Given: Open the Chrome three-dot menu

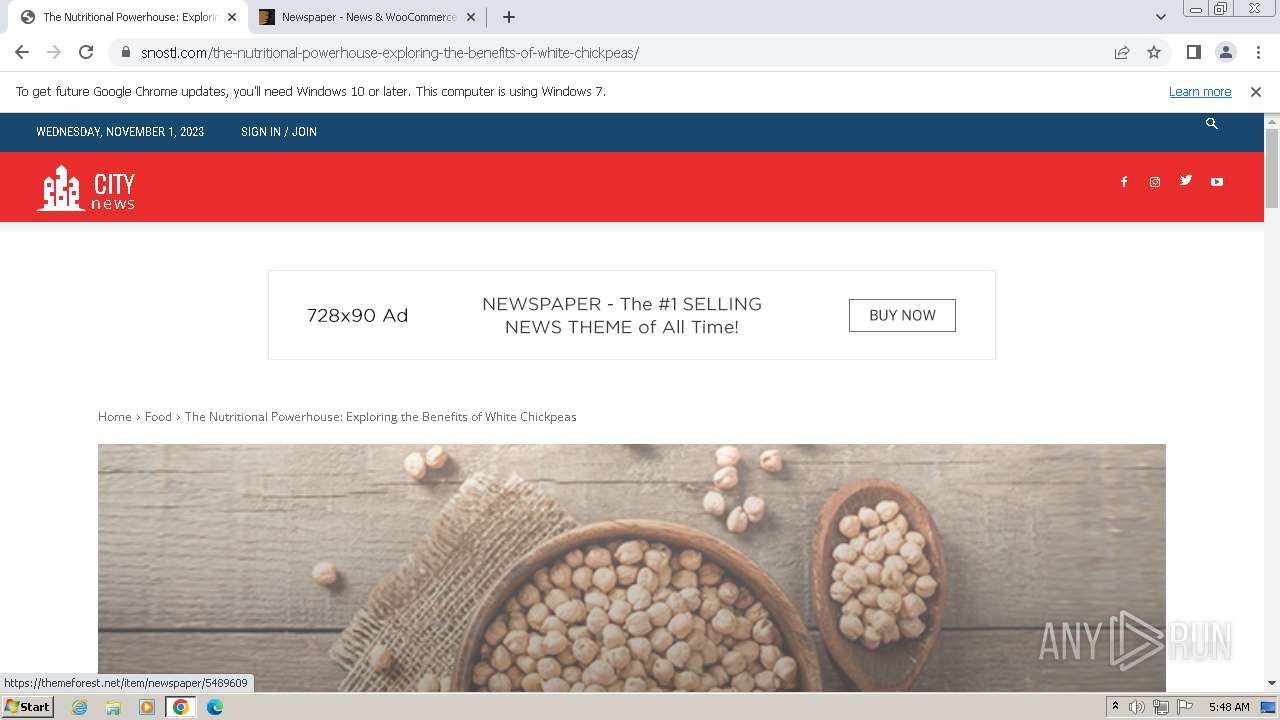Looking at the screenshot, I should [1258, 52].
